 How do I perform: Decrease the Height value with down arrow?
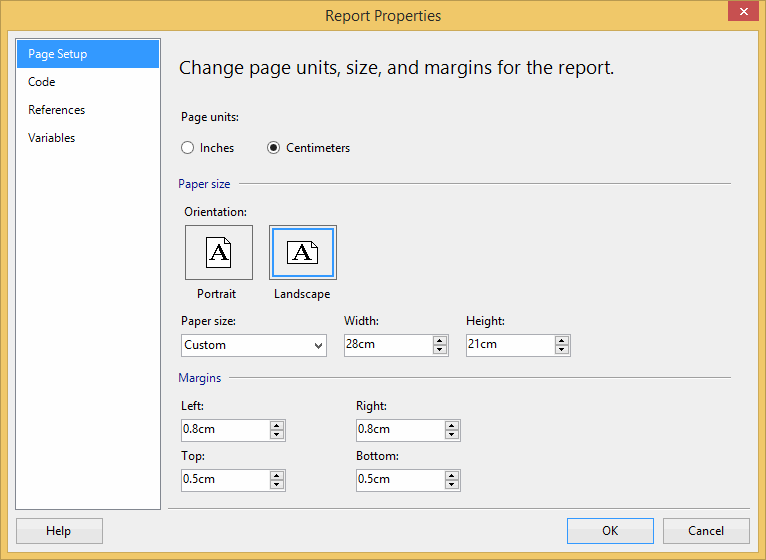pyautogui.click(x=562, y=350)
